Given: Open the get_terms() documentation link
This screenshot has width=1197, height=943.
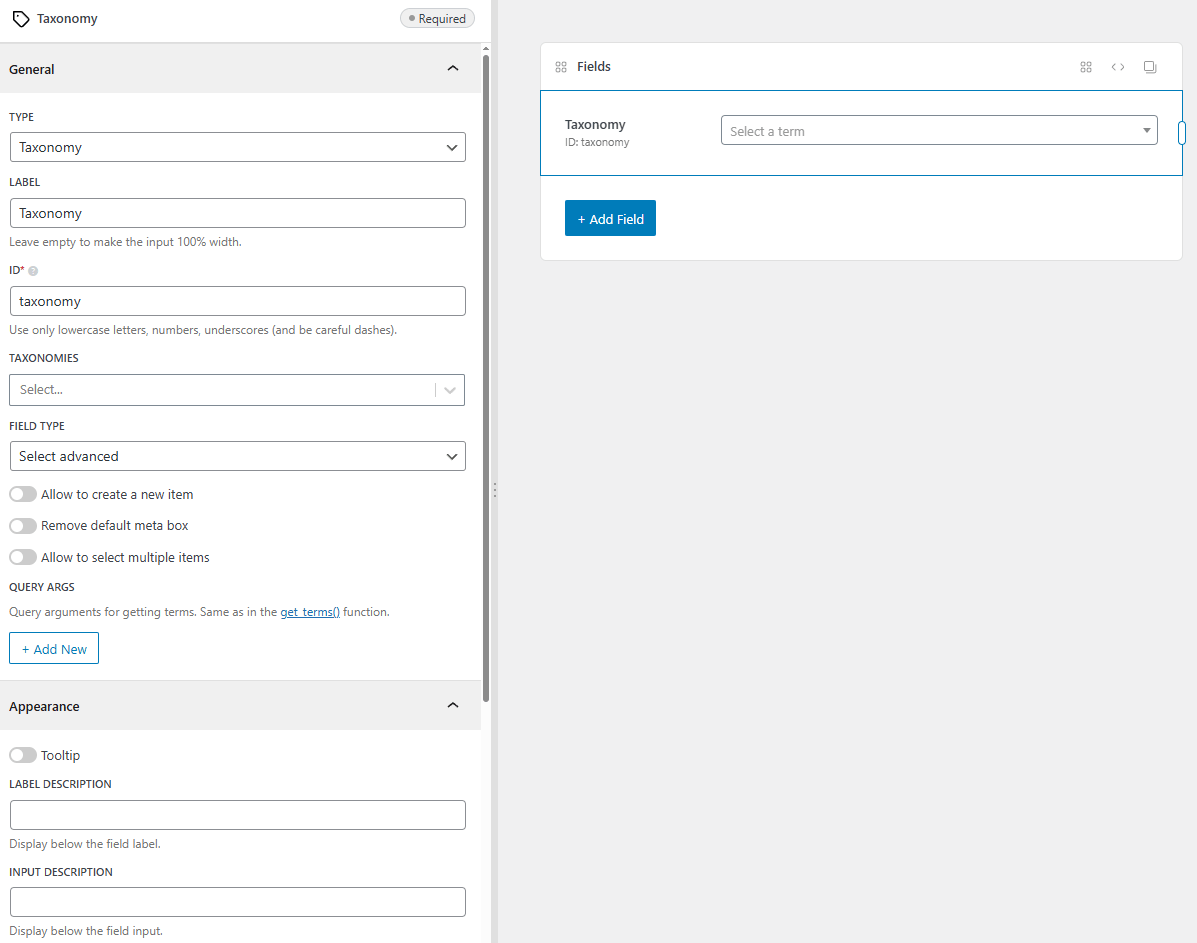Looking at the screenshot, I should (310, 612).
